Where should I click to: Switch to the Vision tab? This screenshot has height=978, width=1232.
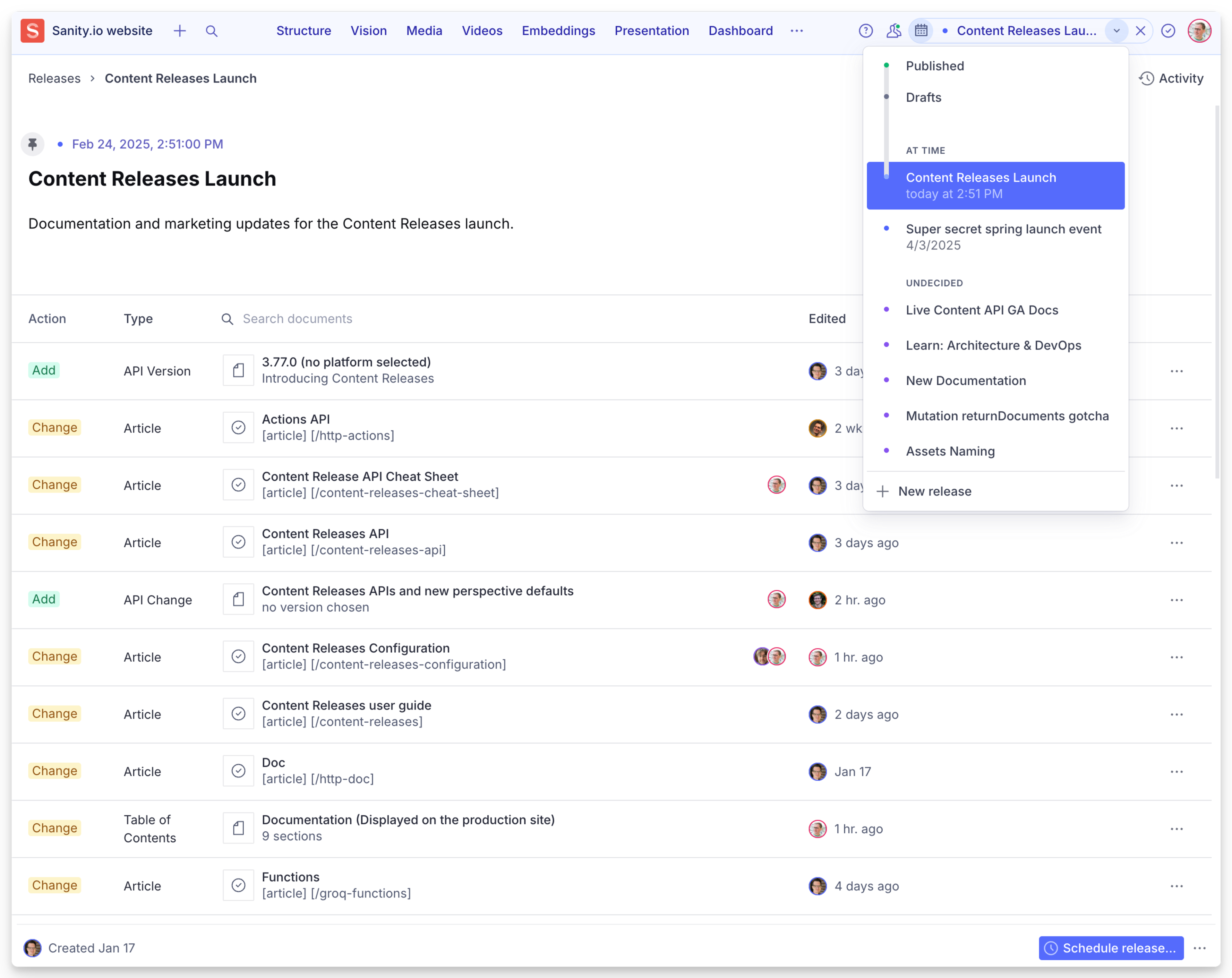369,31
